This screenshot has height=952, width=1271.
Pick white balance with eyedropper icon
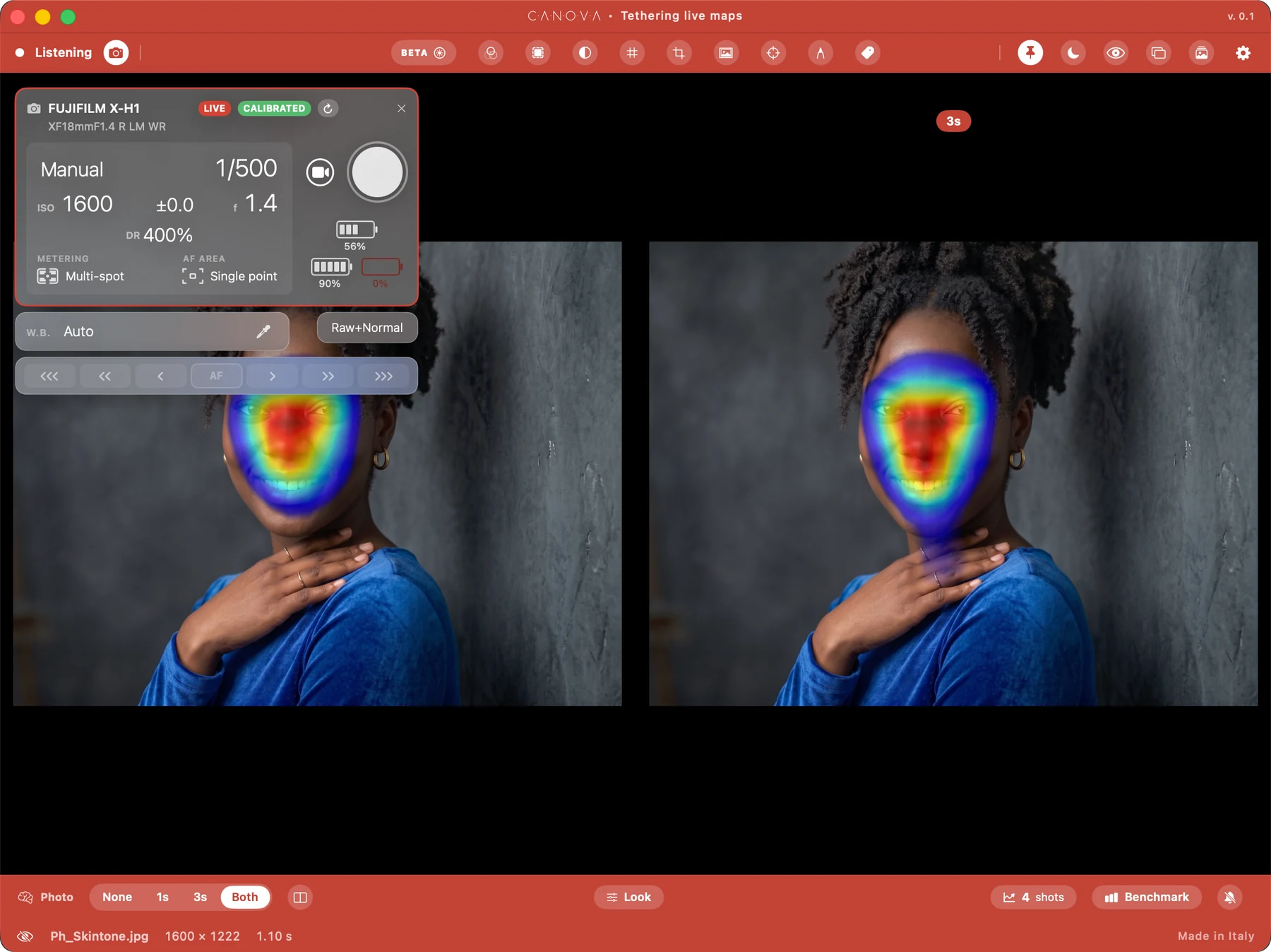(263, 331)
